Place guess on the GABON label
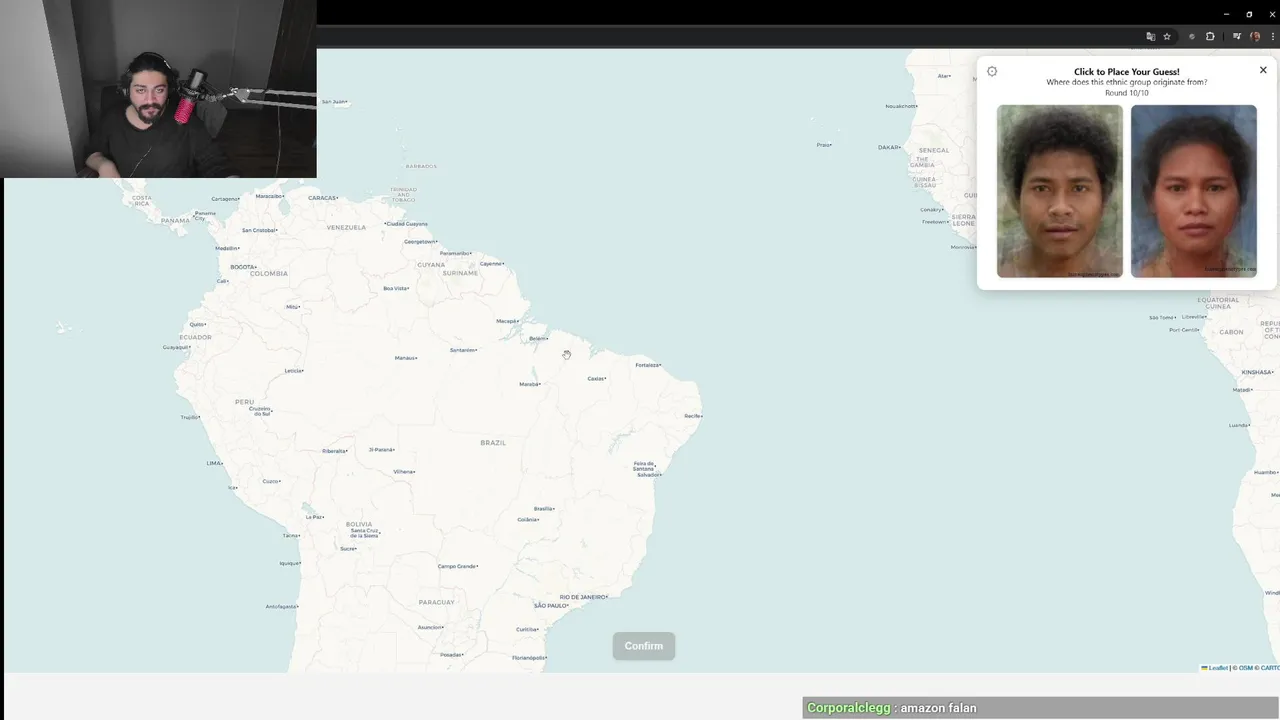This screenshot has height=720, width=1280. click(x=1231, y=332)
